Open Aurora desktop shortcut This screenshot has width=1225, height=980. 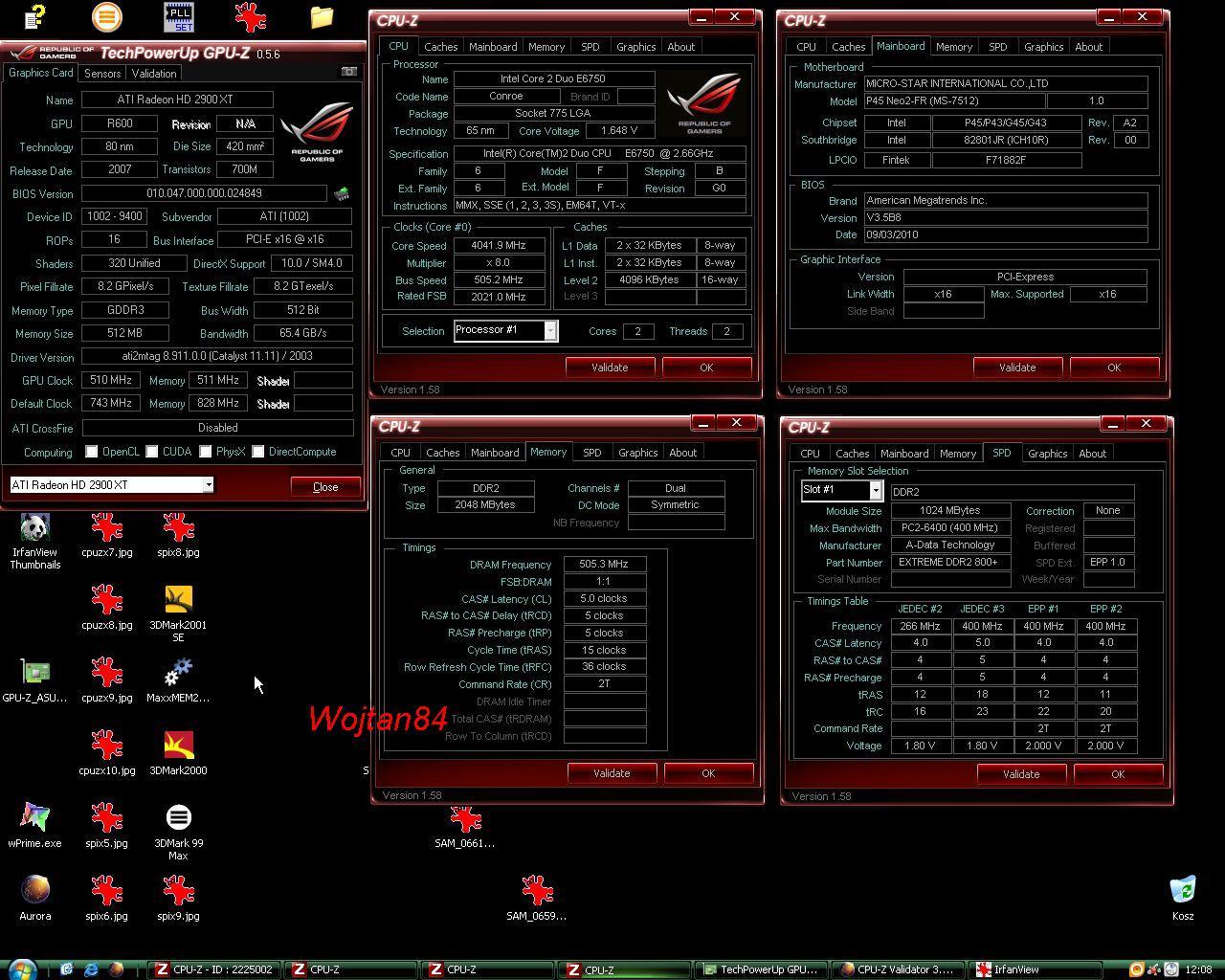[x=35, y=899]
